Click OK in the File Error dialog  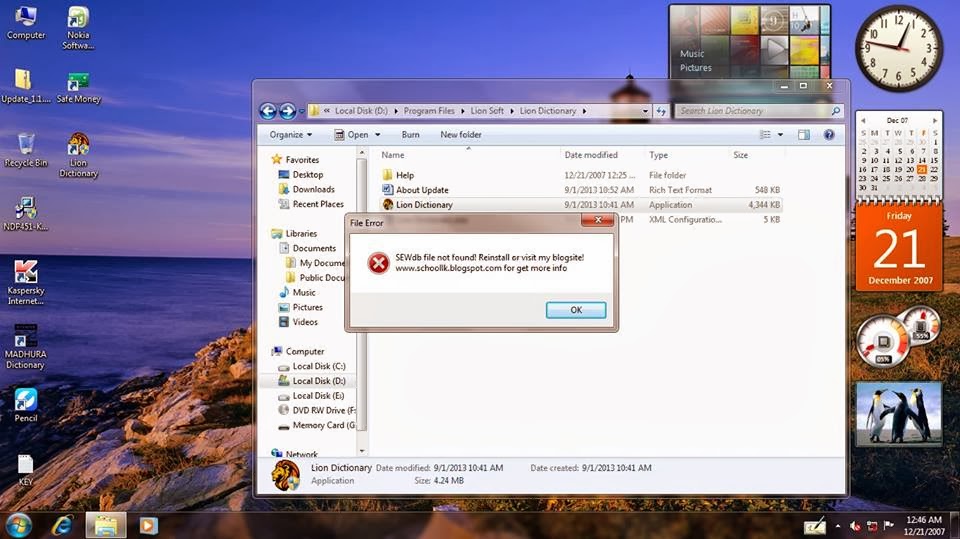tap(576, 310)
